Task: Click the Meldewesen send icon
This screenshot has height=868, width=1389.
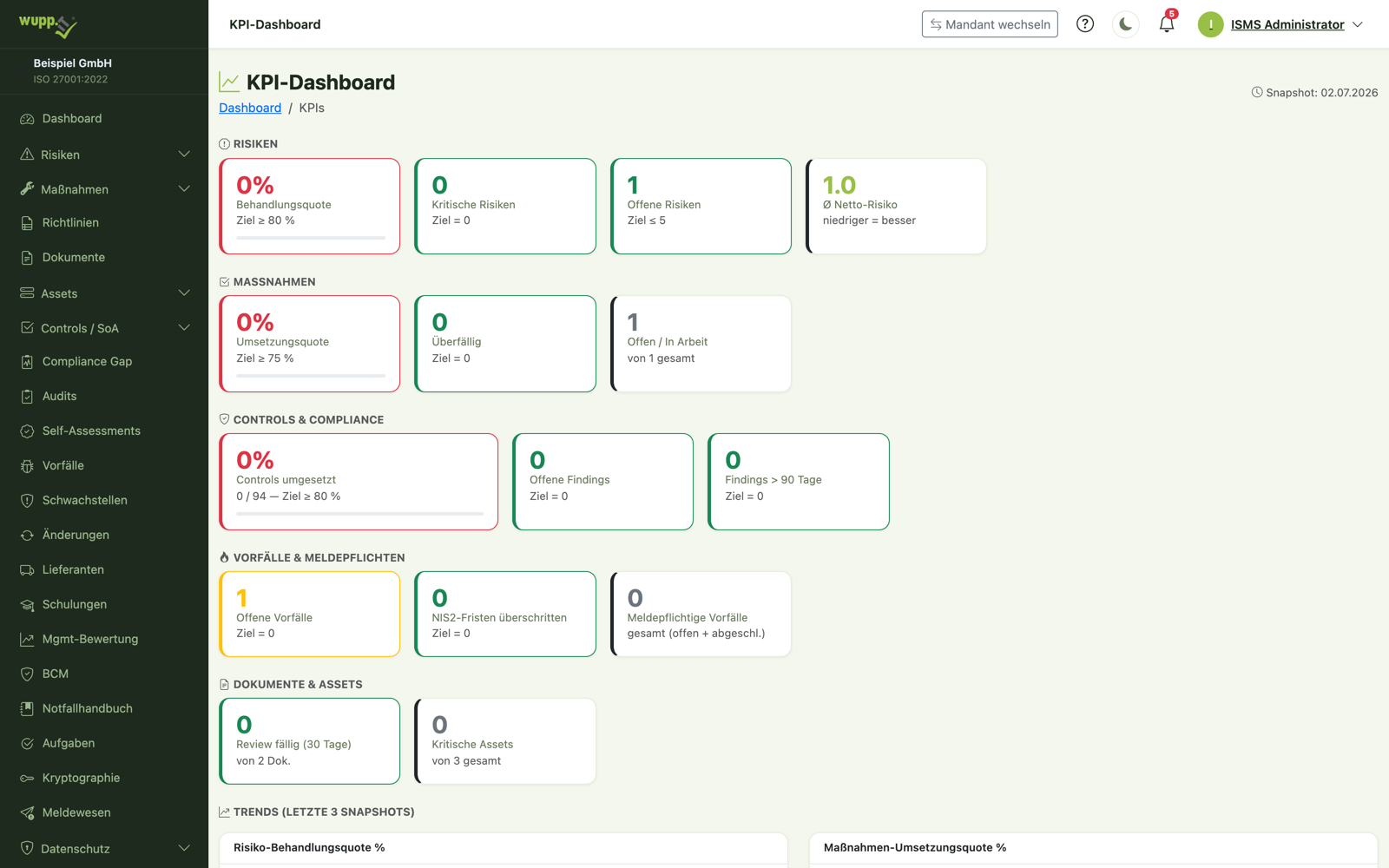Action: (27, 813)
